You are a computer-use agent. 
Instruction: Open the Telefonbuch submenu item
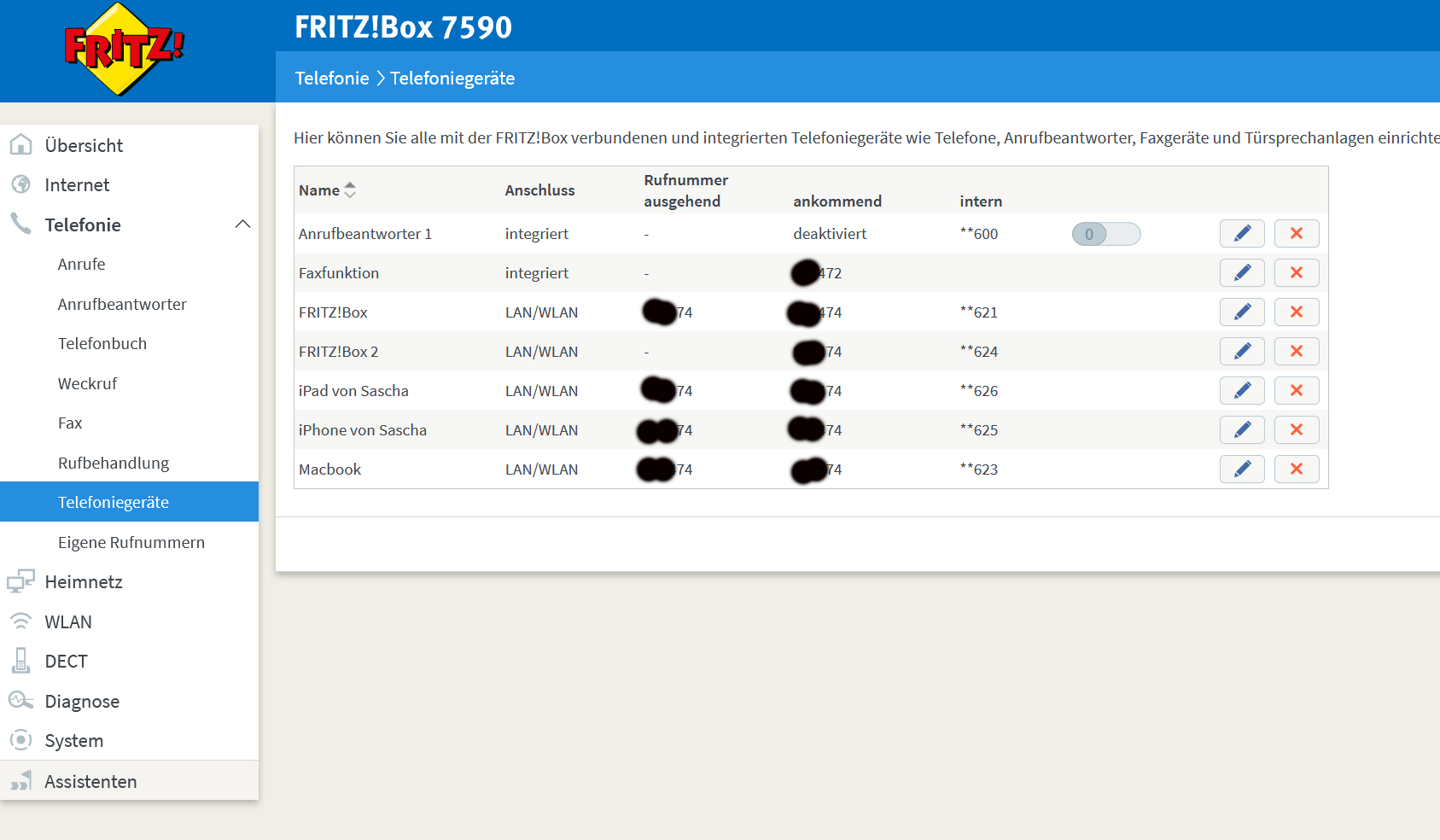102,344
